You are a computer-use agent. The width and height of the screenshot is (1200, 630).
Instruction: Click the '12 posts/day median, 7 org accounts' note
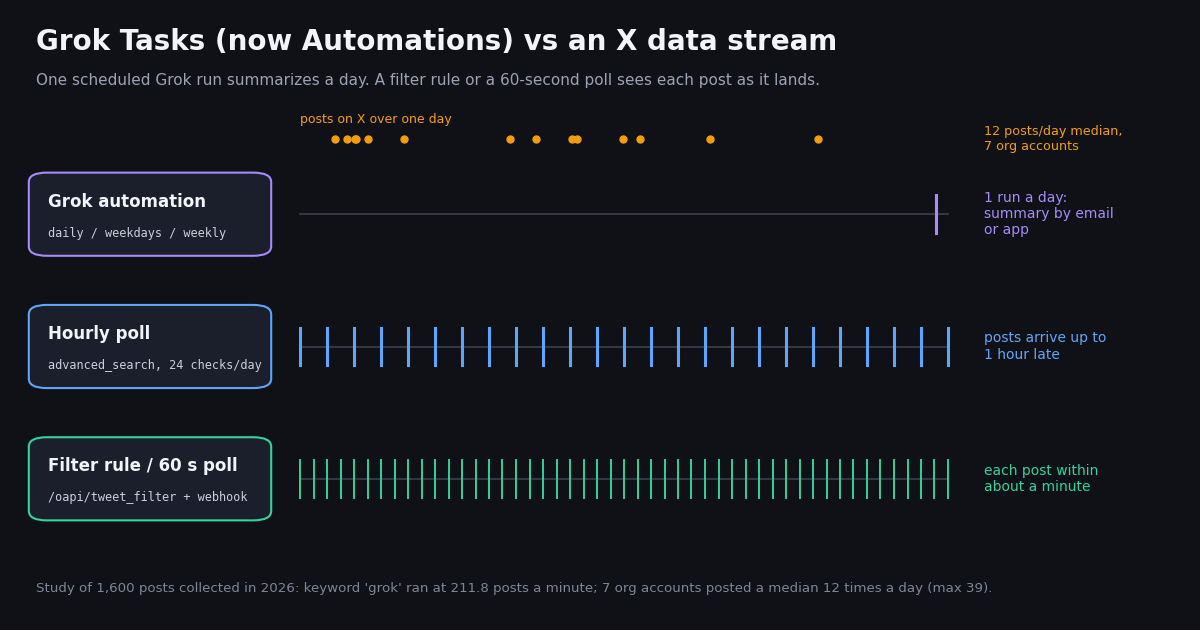tap(1053, 139)
